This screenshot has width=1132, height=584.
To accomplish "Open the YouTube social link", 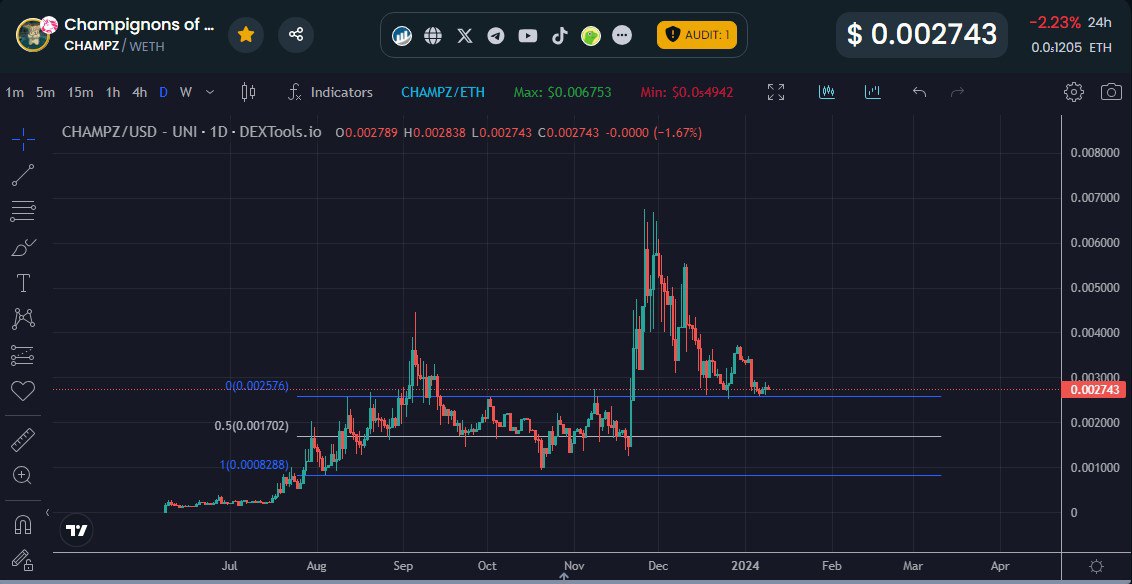I will click(x=528, y=35).
